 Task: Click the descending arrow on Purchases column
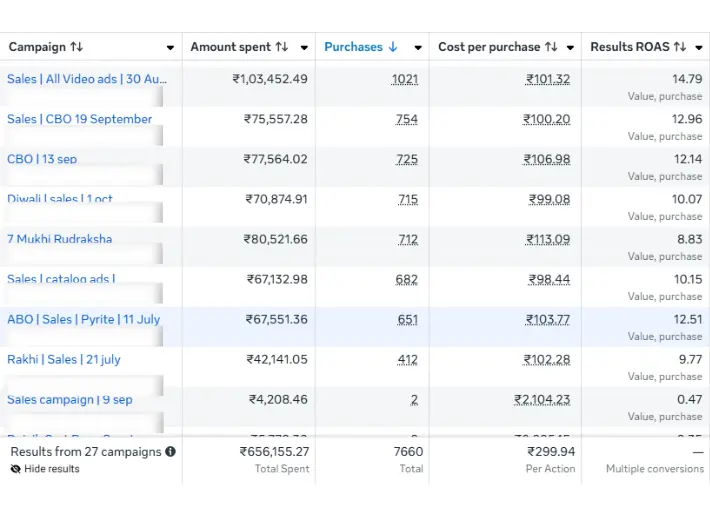[393, 47]
